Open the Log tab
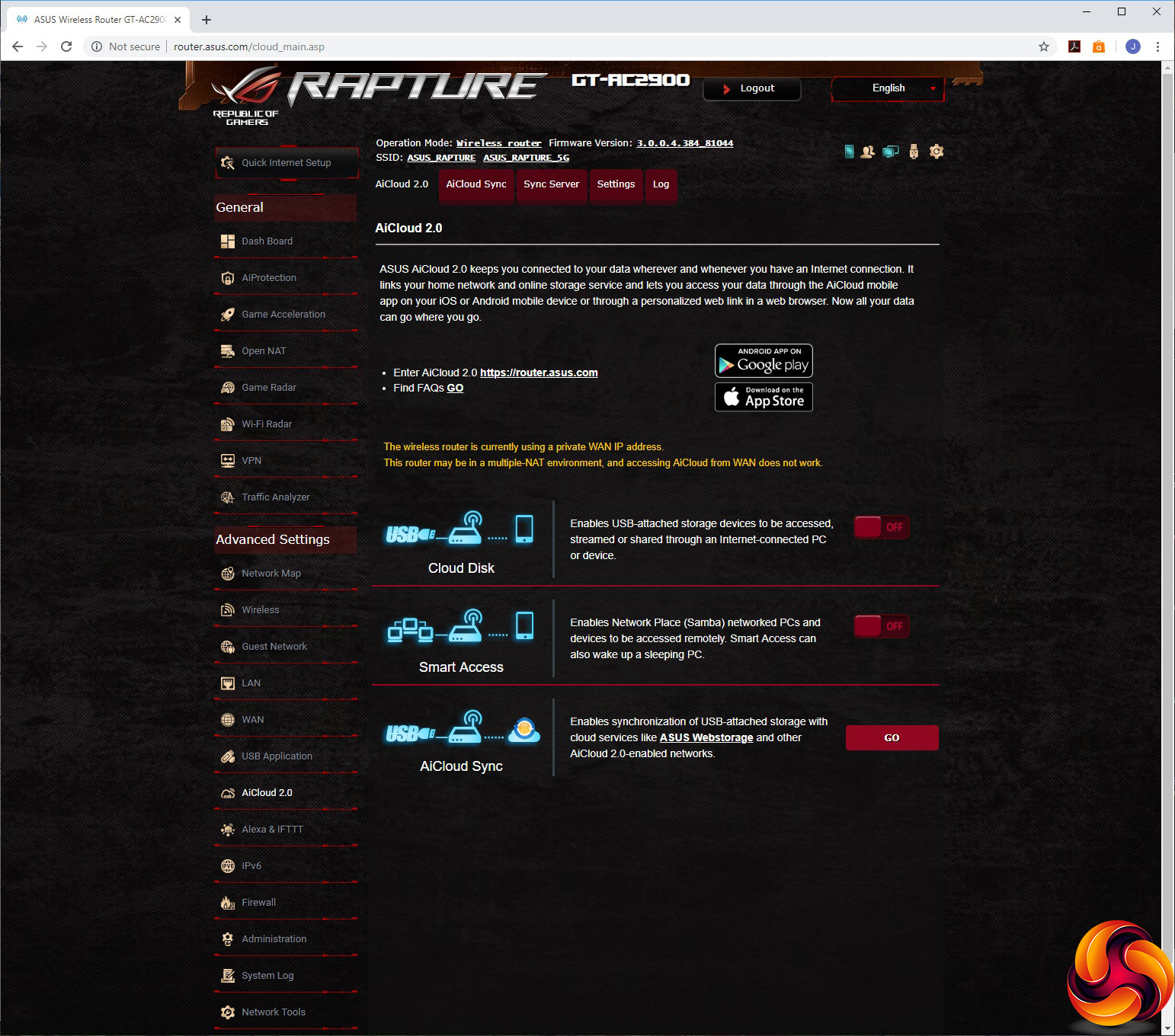1175x1036 pixels. coord(661,184)
